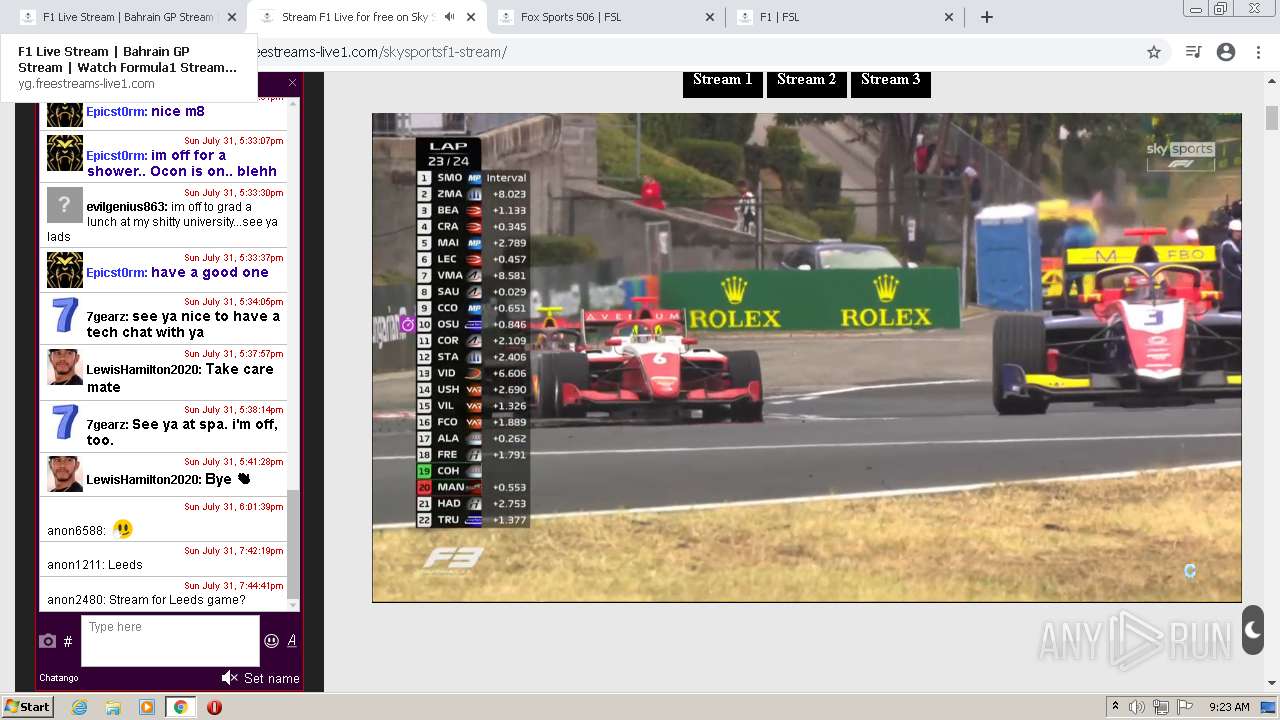This screenshot has width=1280, height=720.
Task: Open Chrome three-dot menu
Action: click(1258, 52)
